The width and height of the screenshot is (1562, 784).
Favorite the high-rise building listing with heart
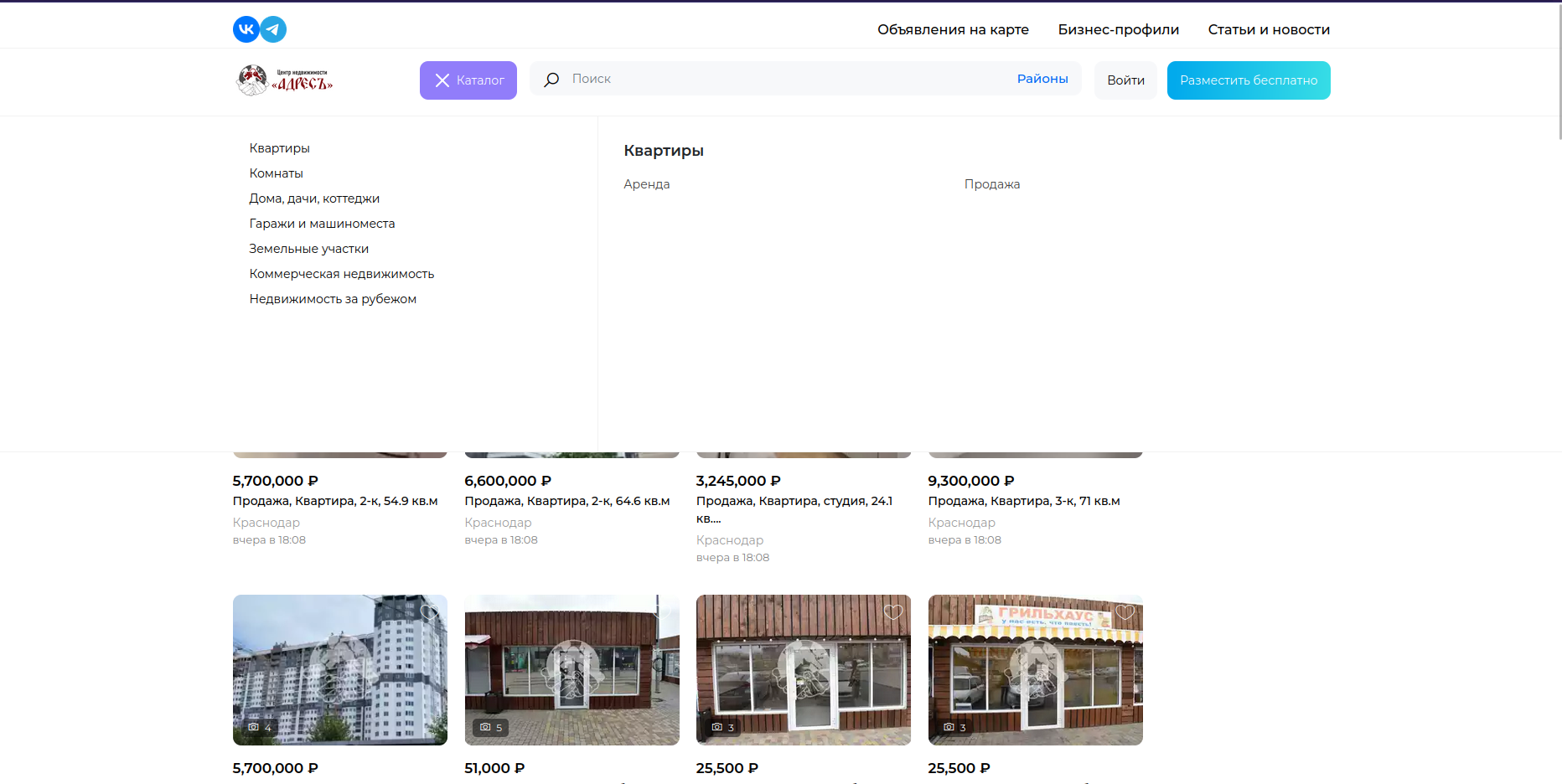point(429,612)
